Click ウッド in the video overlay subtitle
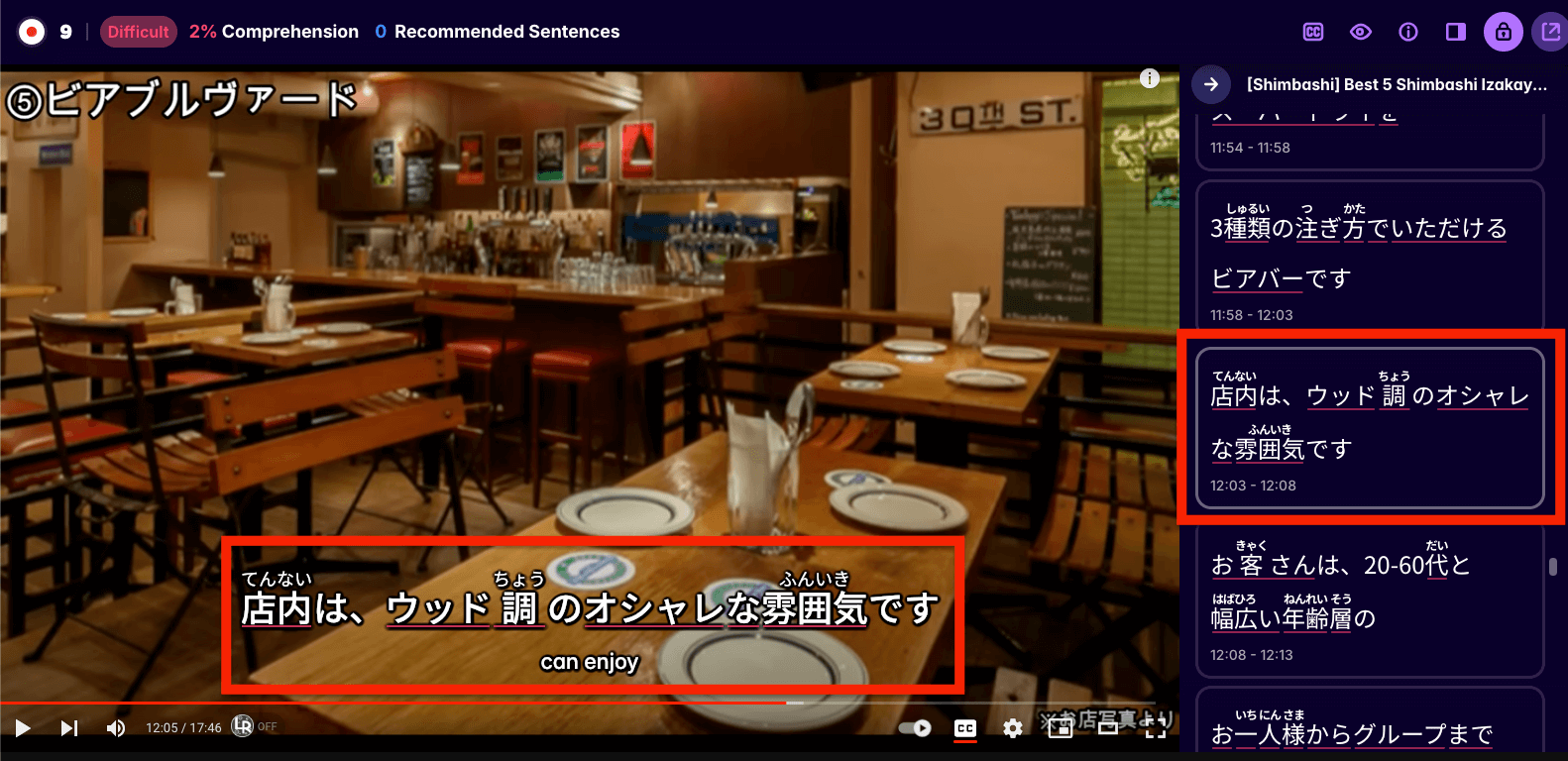Viewport: 1568px width, 761px height. tap(438, 609)
